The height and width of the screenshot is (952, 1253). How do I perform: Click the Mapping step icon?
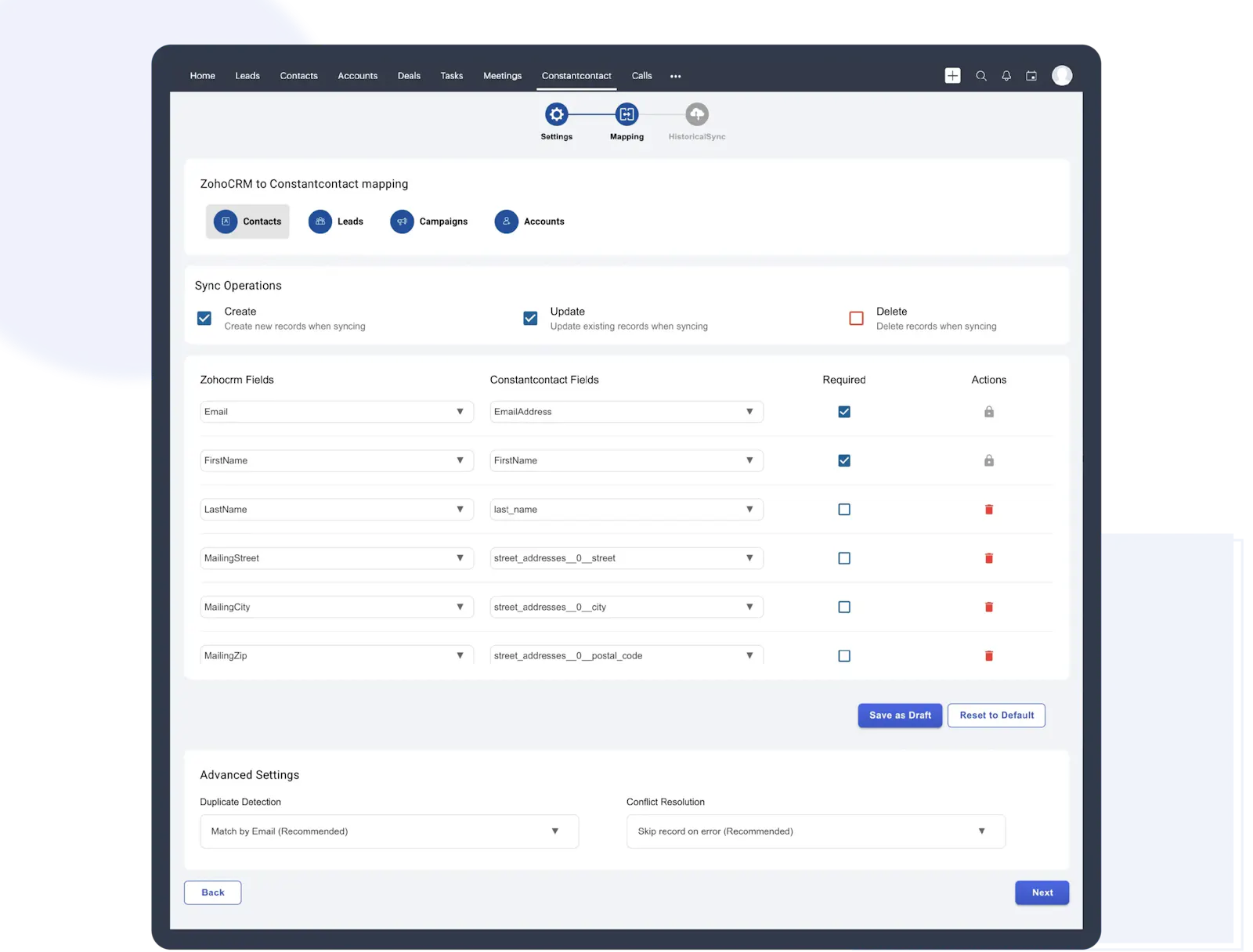[x=626, y=114]
